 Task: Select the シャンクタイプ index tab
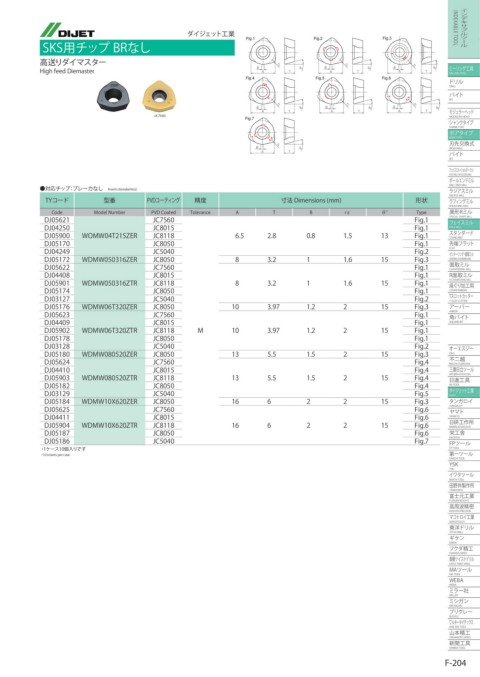464,124
